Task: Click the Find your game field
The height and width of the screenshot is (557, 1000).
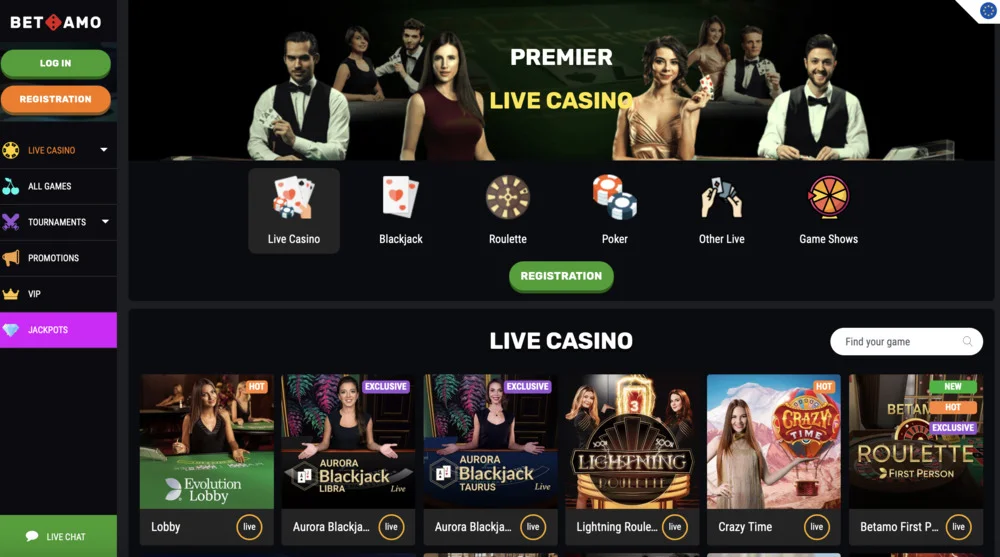Action: [906, 341]
